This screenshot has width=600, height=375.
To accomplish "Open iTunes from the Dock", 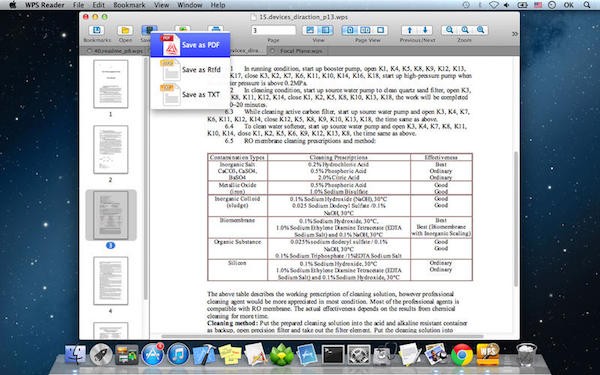I will coord(178,354).
